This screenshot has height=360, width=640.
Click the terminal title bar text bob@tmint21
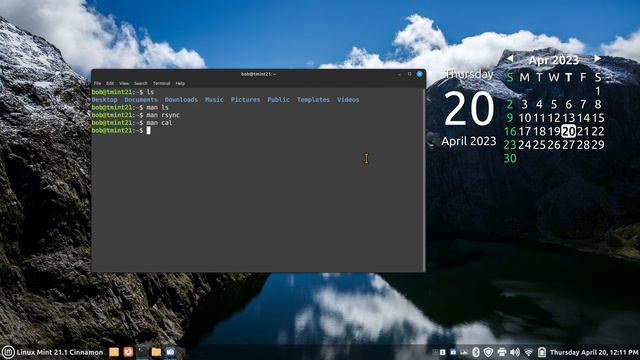(x=258, y=74)
